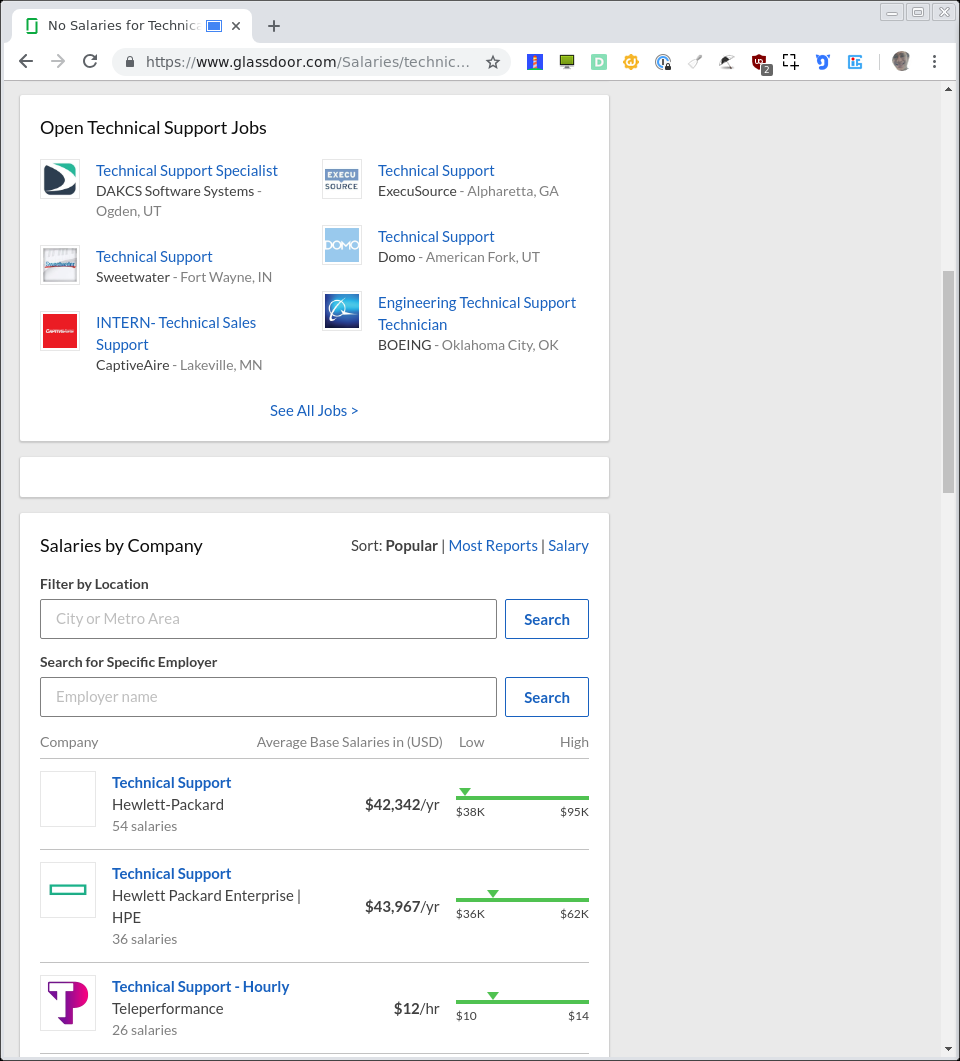Close the No Salaries browser tab
The height and width of the screenshot is (1061, 960).
coord(236,26)
